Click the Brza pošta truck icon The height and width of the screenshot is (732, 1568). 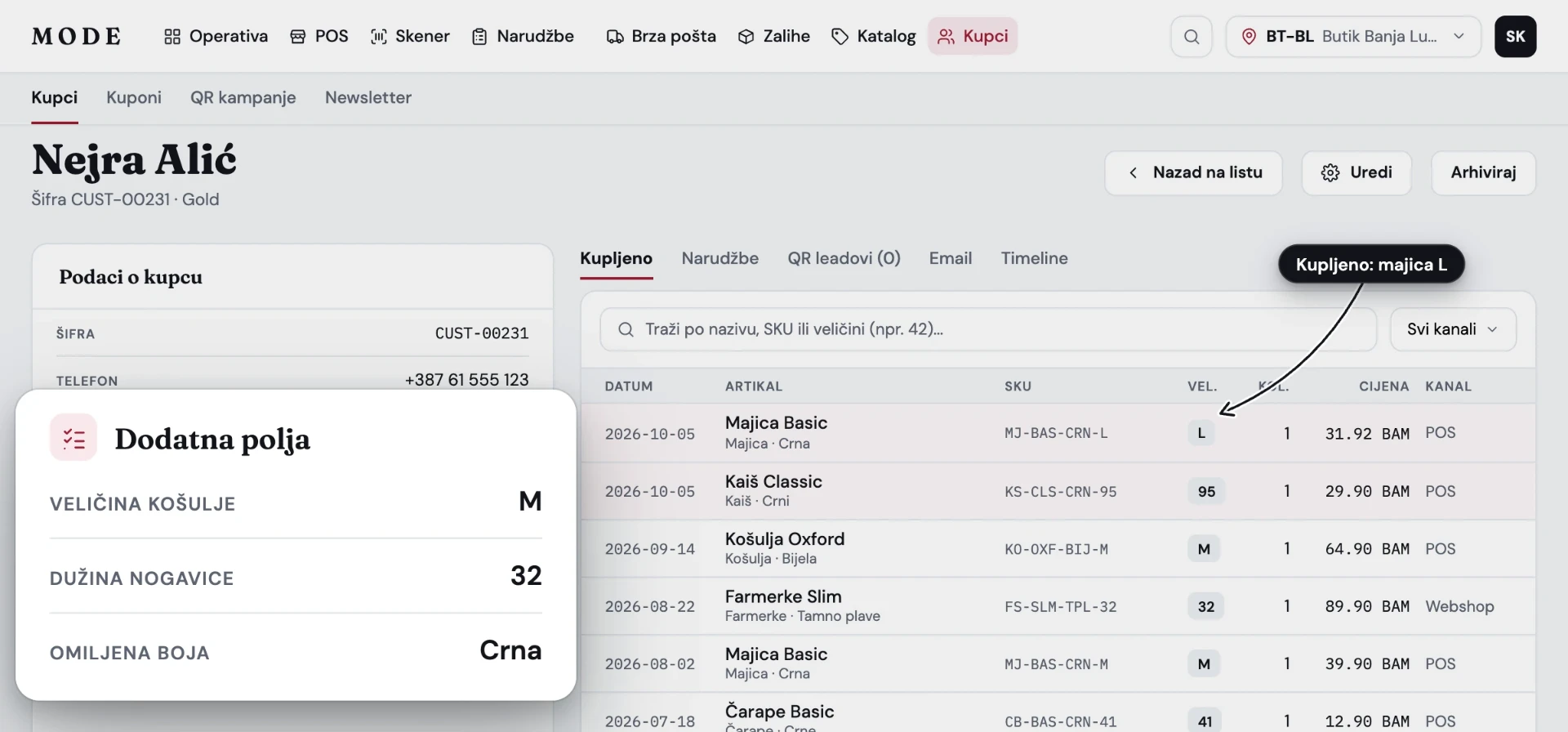pos(614,37)
